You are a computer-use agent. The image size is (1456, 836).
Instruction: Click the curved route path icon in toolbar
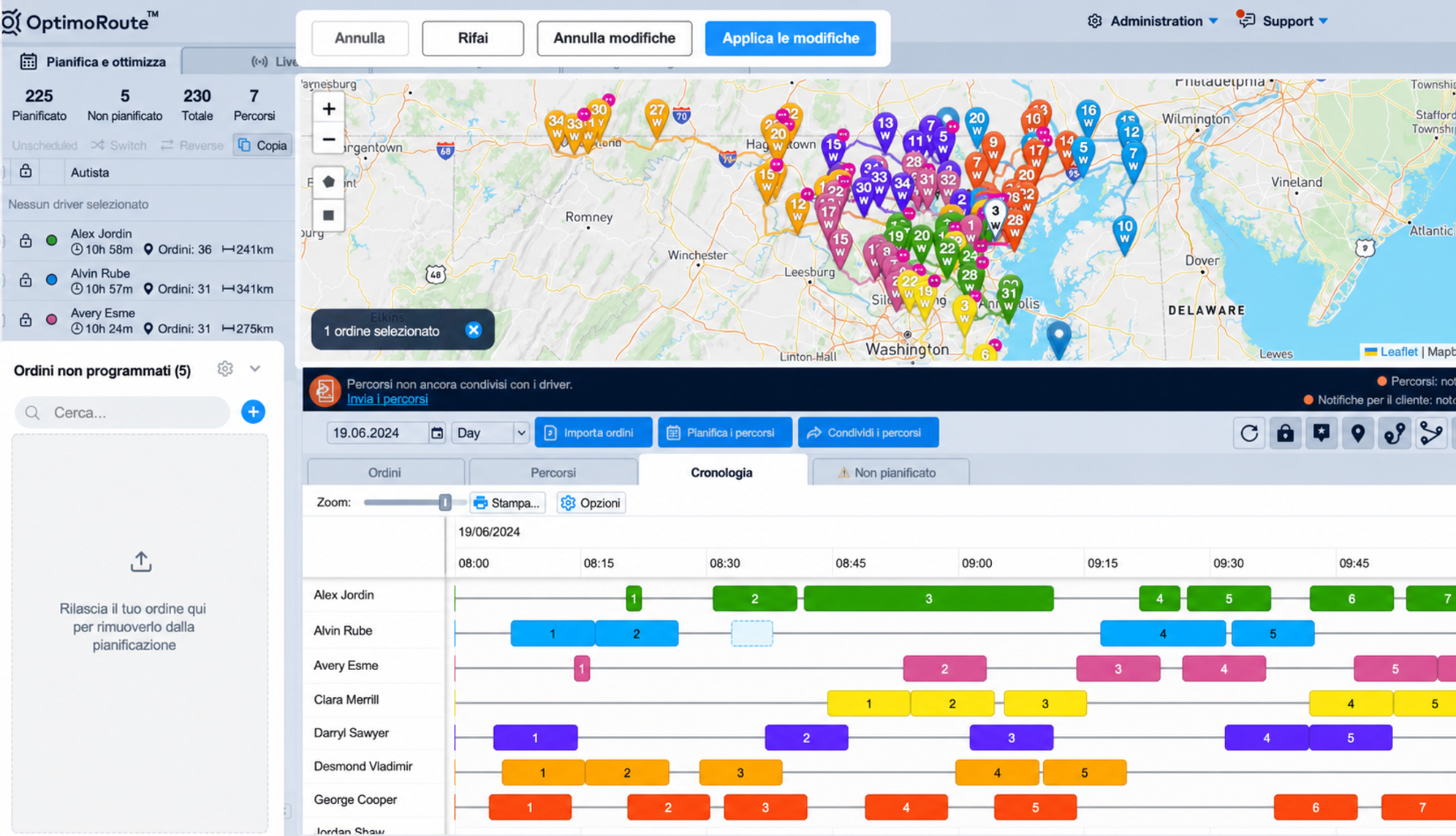1431,433
